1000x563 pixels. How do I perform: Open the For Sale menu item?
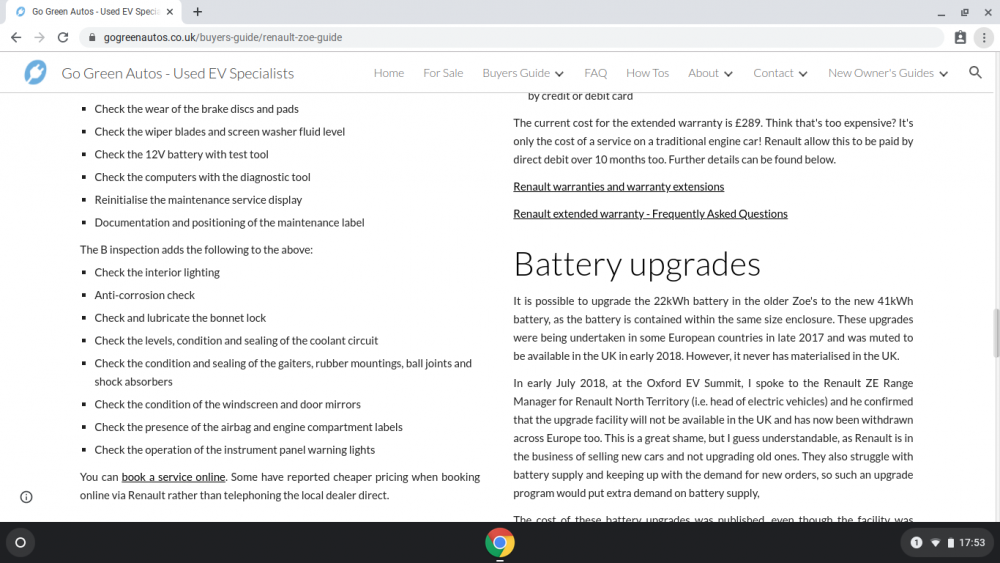tap(443, 73)
